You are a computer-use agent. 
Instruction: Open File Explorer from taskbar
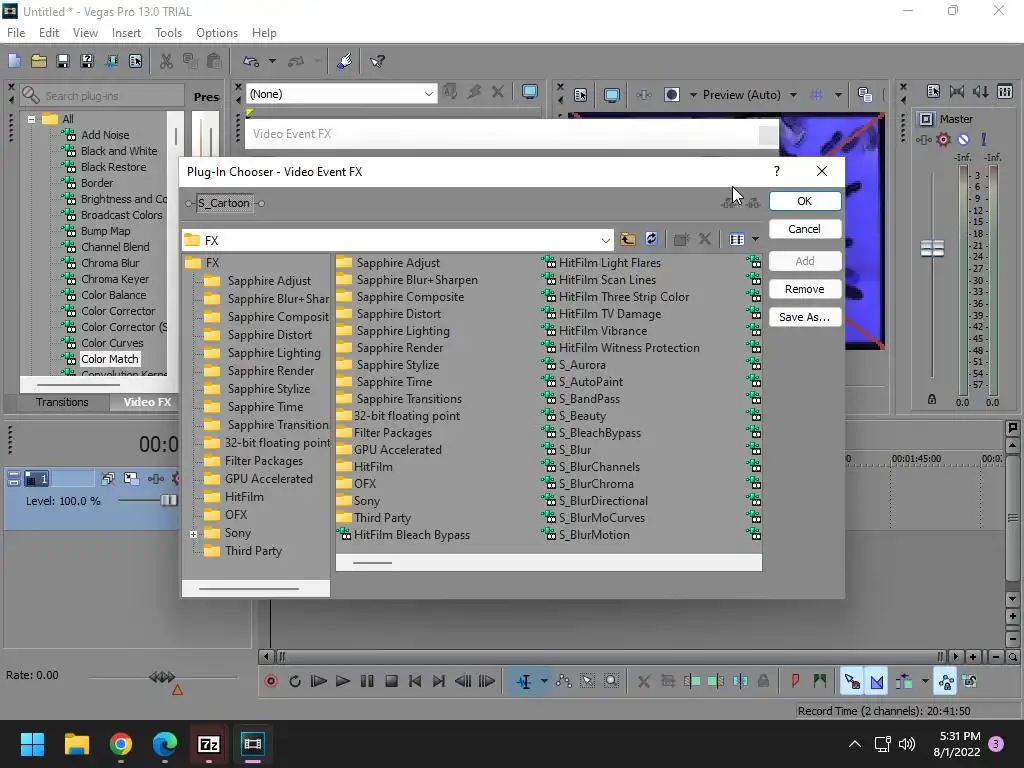point(76,744)
